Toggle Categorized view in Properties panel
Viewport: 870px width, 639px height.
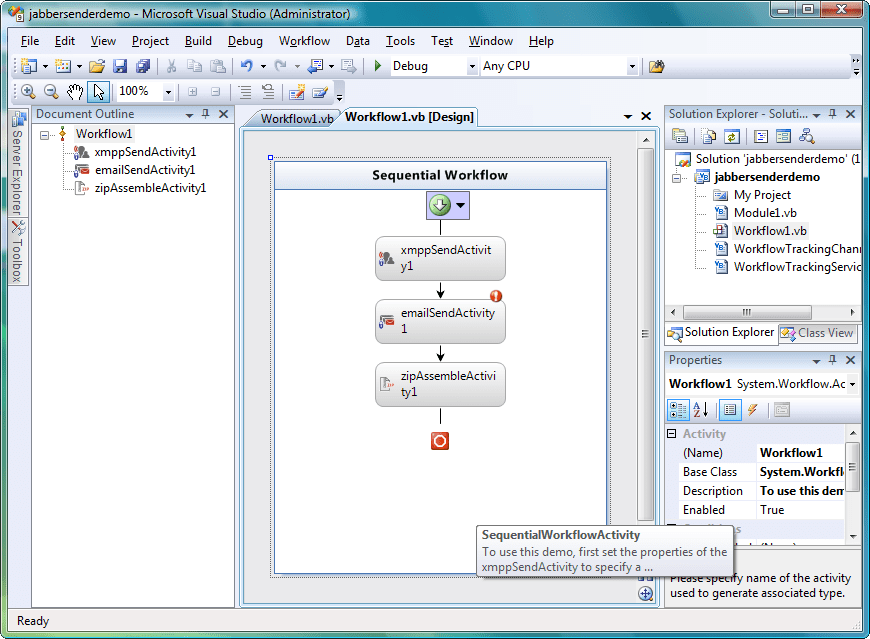[x=678, y=410]
